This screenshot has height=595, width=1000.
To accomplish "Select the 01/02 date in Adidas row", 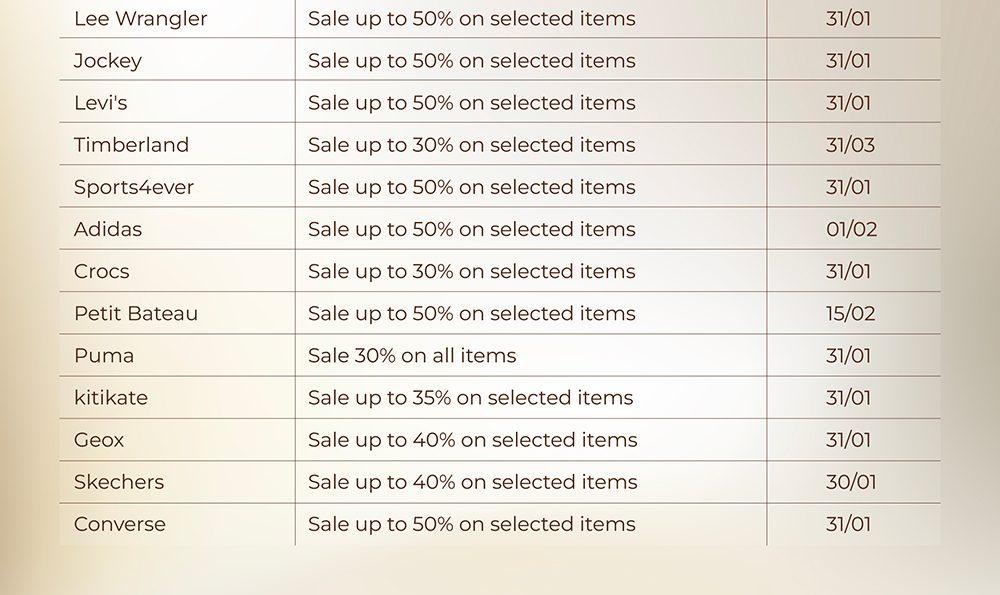I will pos(851,229).
